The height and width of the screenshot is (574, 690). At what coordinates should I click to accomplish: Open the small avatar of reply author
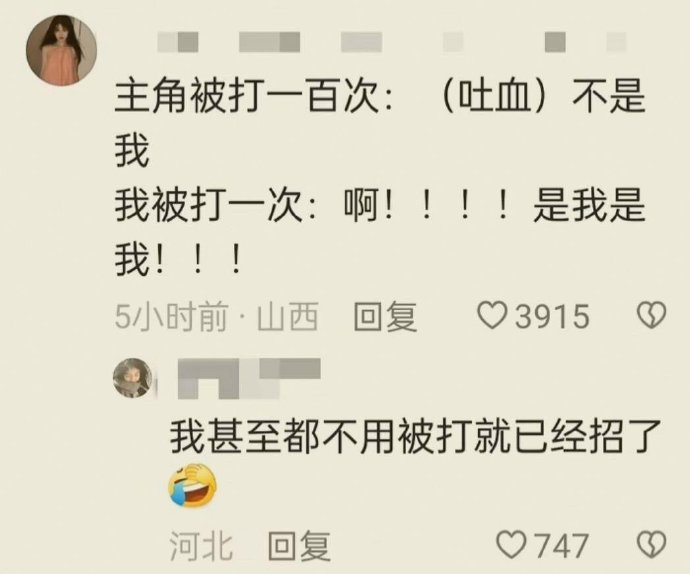point(132,378)
